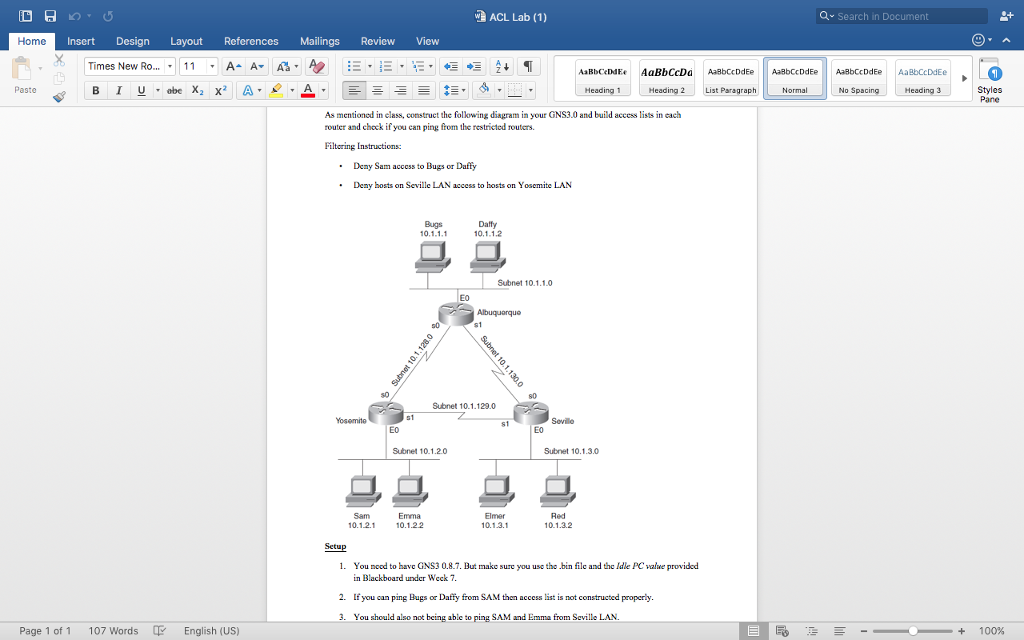Apply Heading 3 style
The height and width of the screenshot is (640, 1024).
point(923,78)
